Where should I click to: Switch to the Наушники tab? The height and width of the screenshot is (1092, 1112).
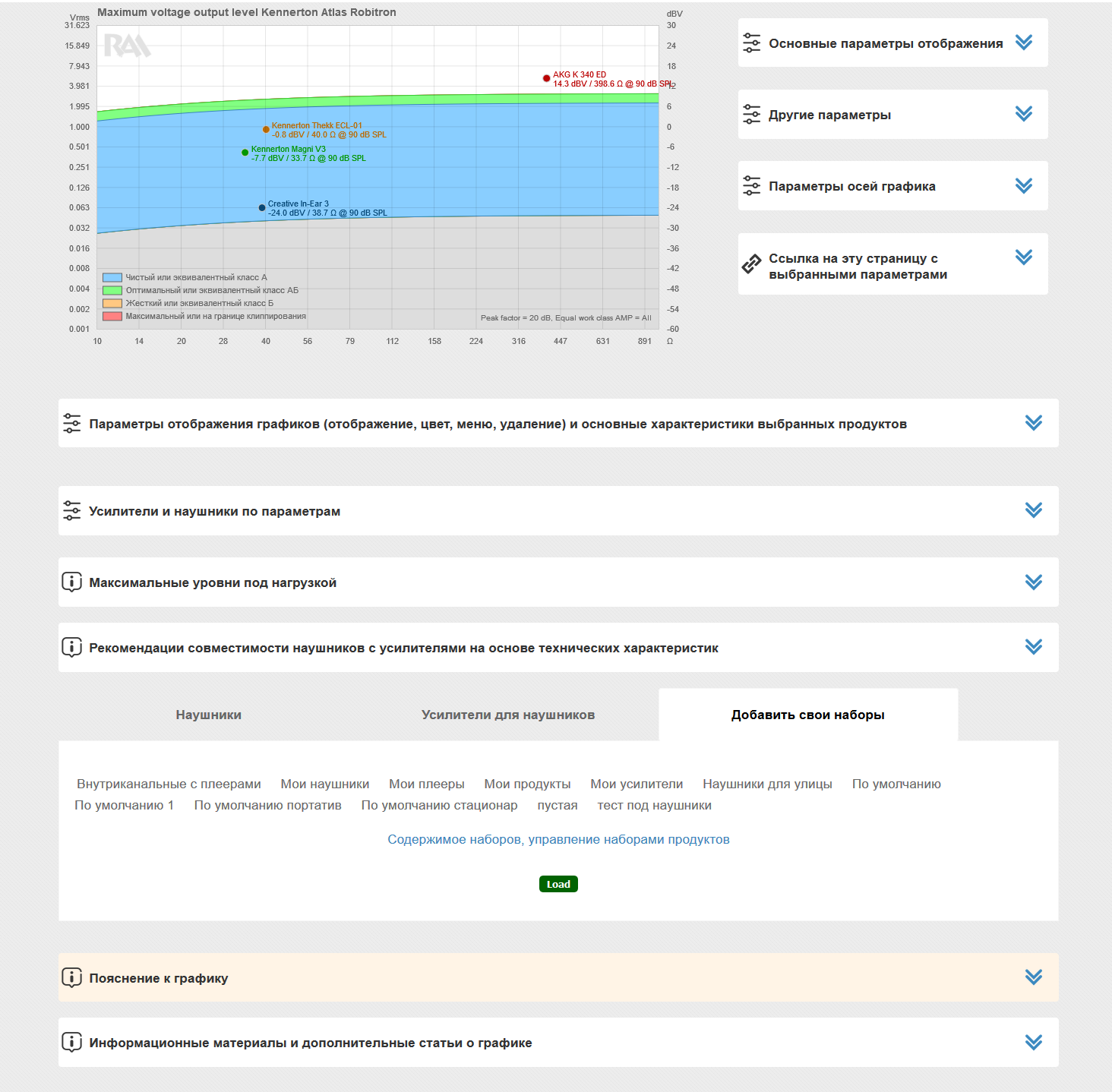tap(209, 715)
